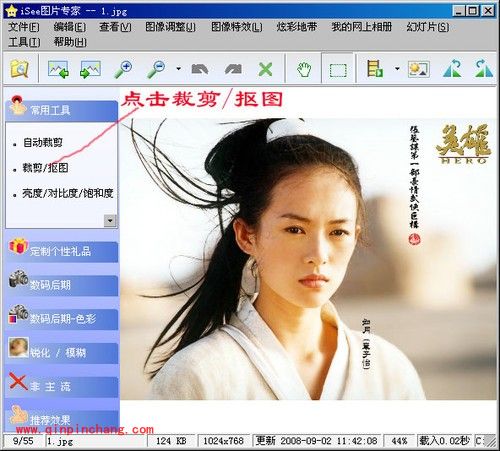500x451 pixels.
Task: Click the 9/55 image counter in status bar
Action: pyautogui.click(x=23, y=441)
